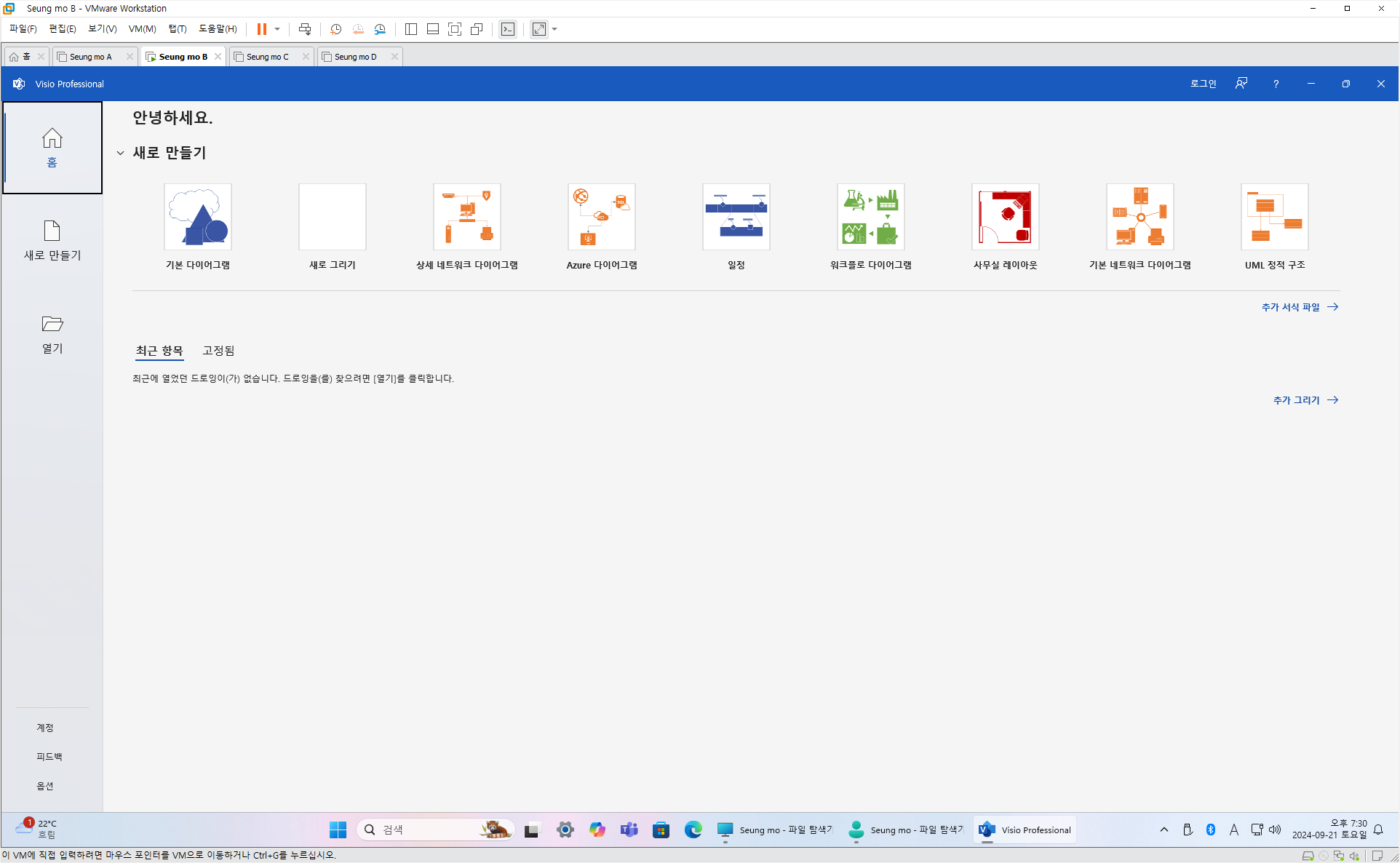Click 새로 만들기 page icon in sidebar
The height and width of the screenshot is (863, 1400).
pos(52,231)
